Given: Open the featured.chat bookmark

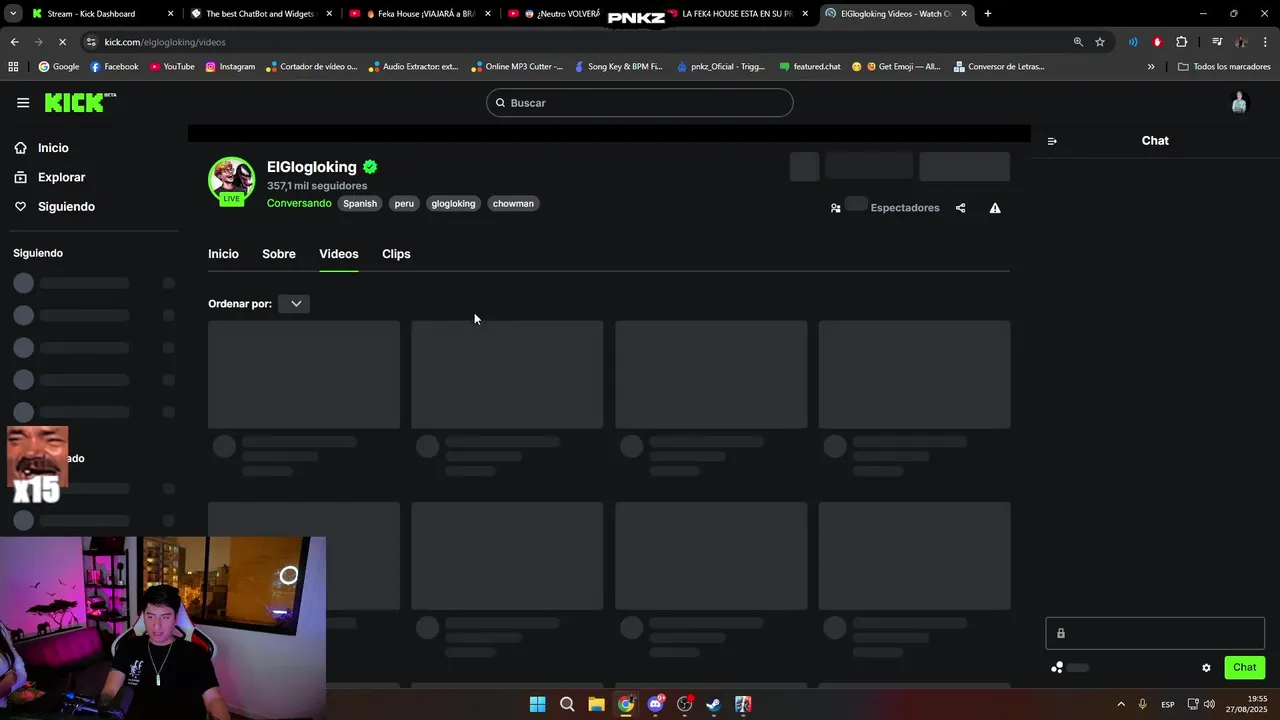Looking at the screenshot, I should pyautogui.click(x=809, y=67).
